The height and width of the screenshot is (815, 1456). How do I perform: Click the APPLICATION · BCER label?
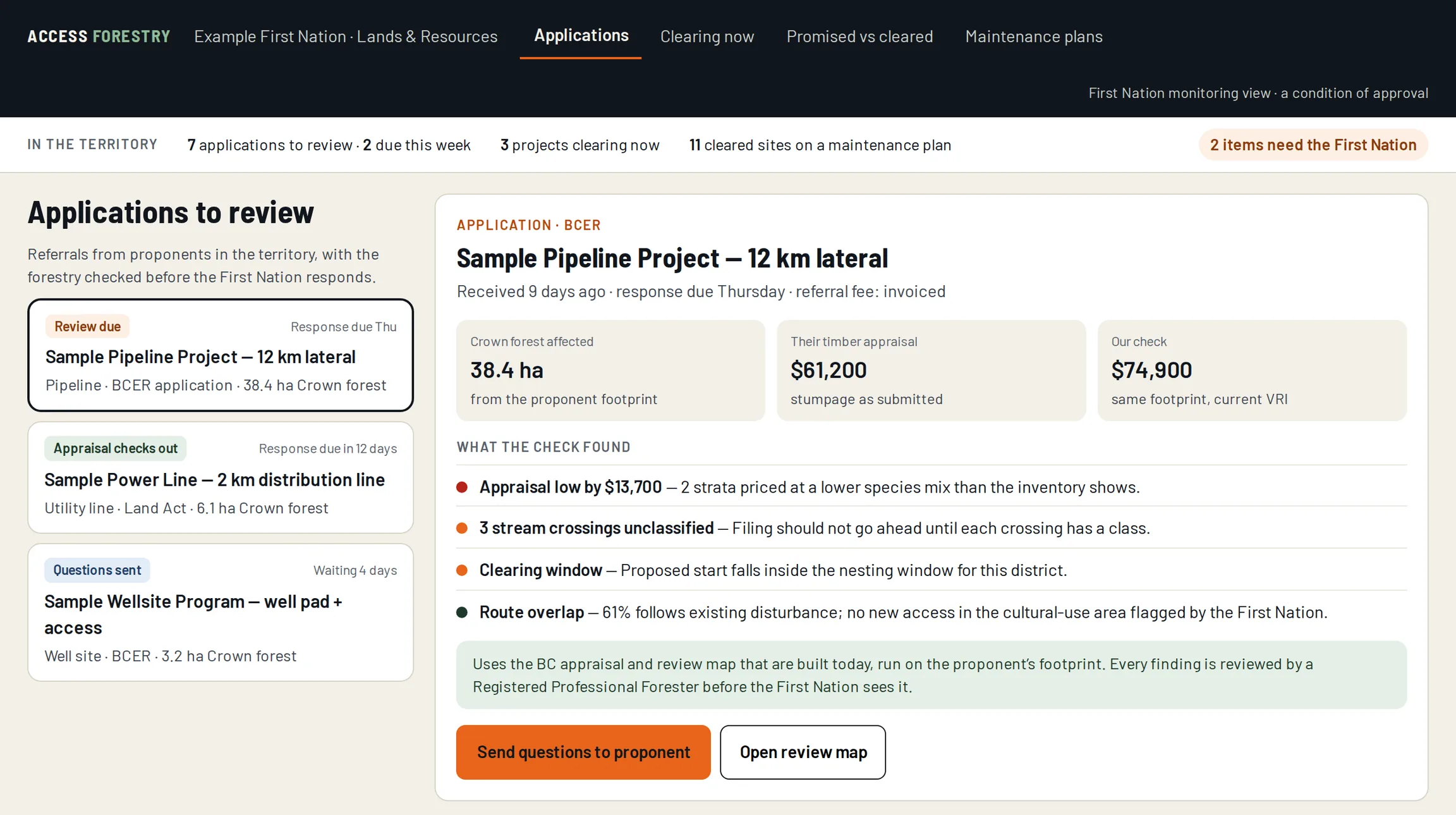coord(528,225)
